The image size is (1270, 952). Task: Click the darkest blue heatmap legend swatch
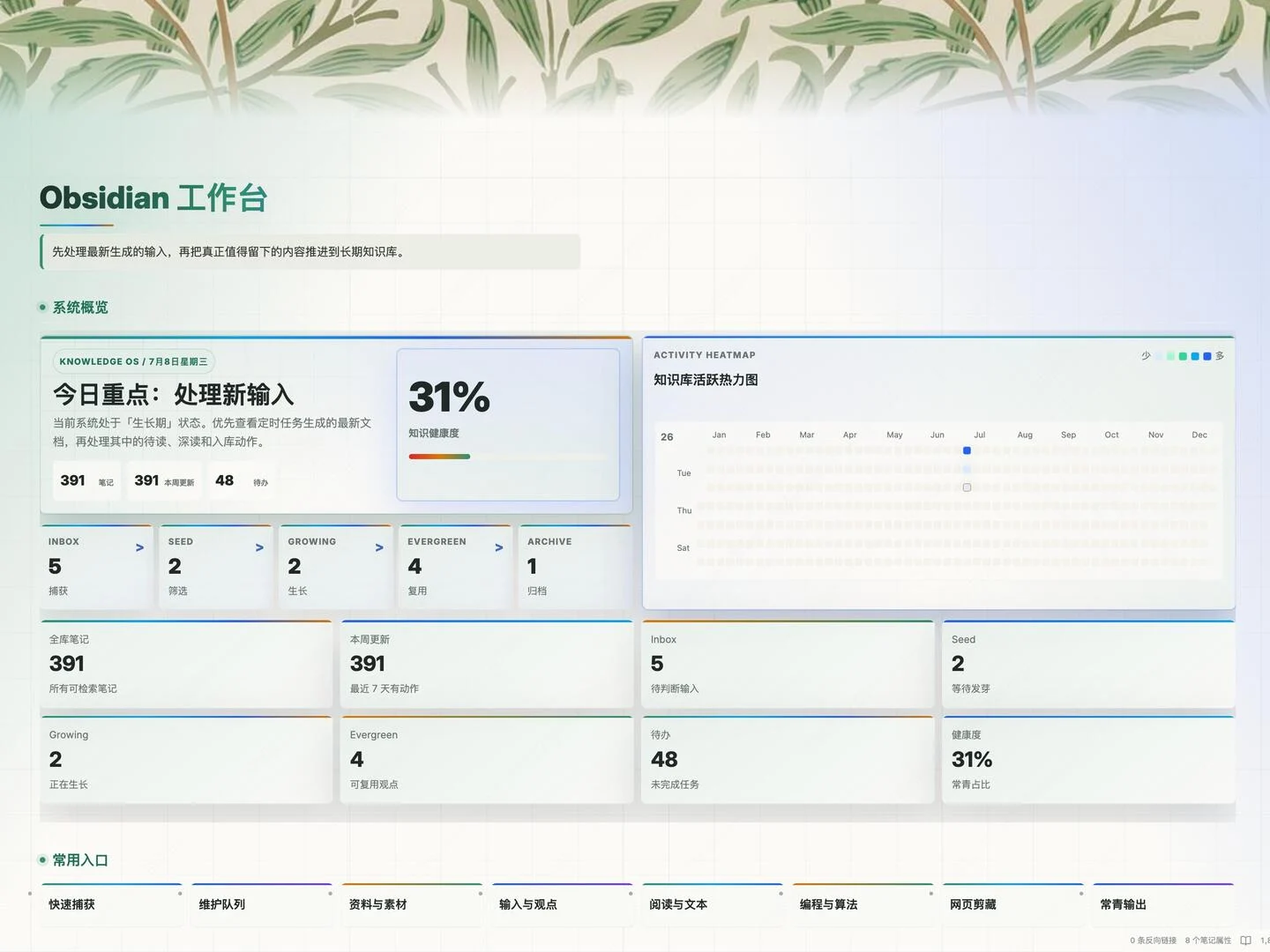pyautogui.click(x=1207, y=356)
